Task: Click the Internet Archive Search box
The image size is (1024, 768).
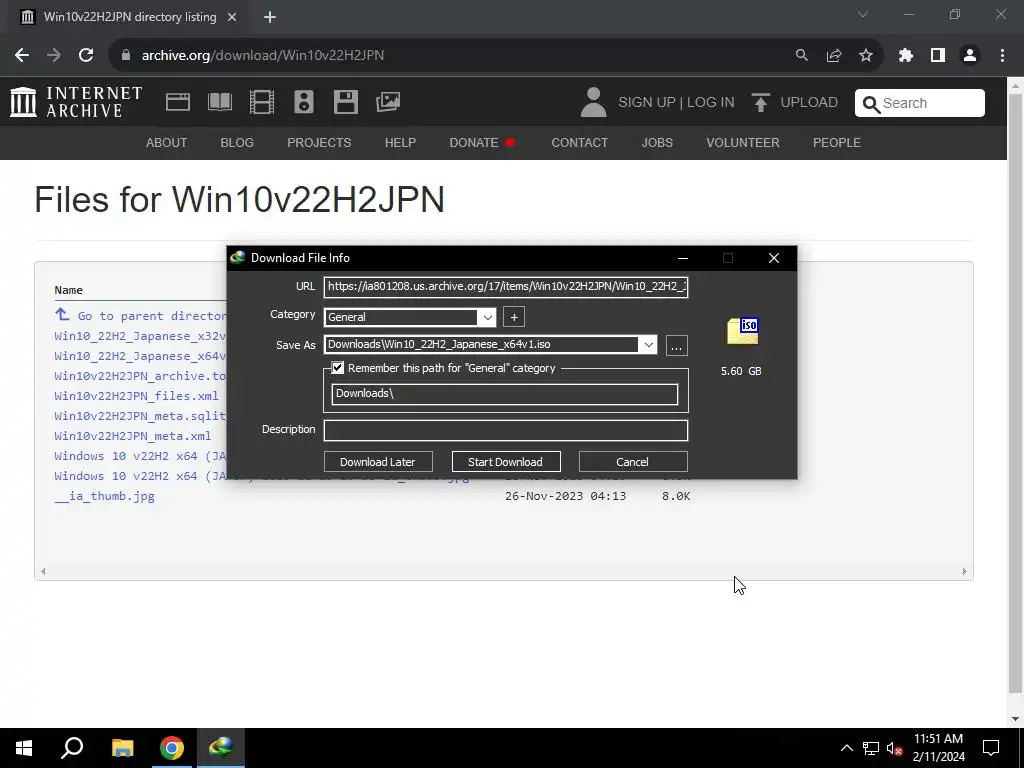Action: click(x=920, y=103)
